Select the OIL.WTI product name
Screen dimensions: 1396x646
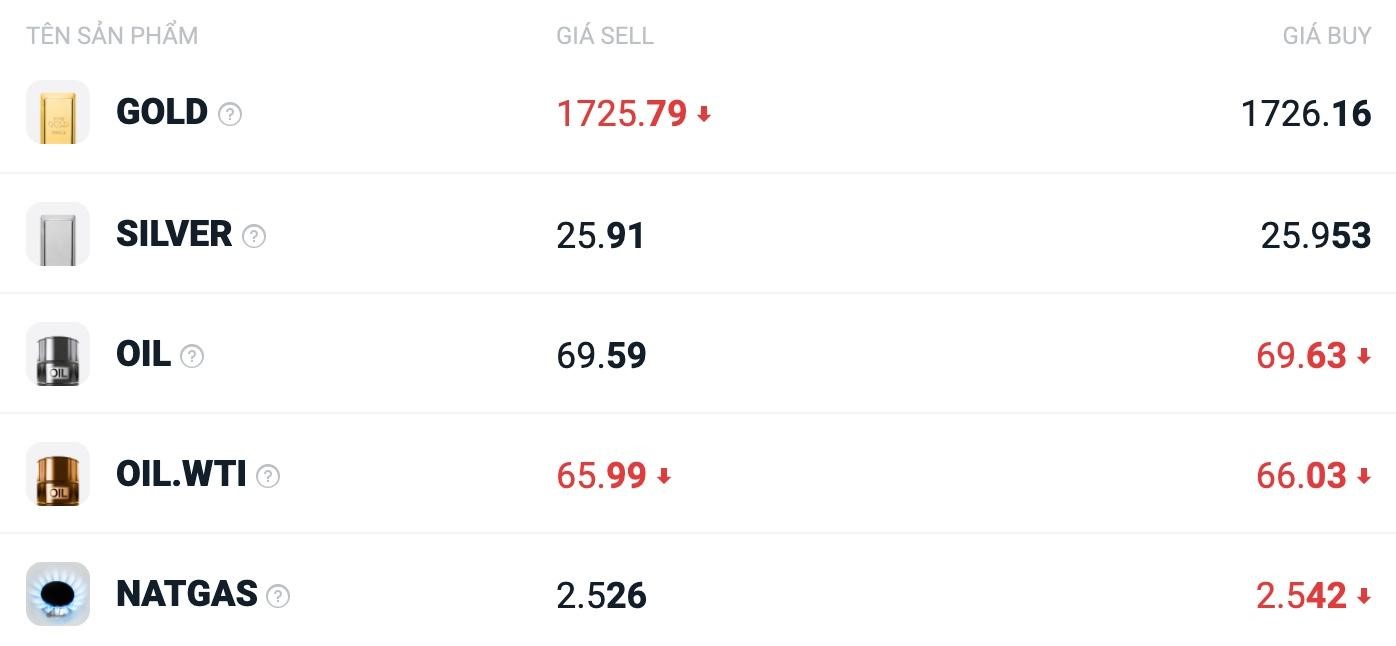181,474
